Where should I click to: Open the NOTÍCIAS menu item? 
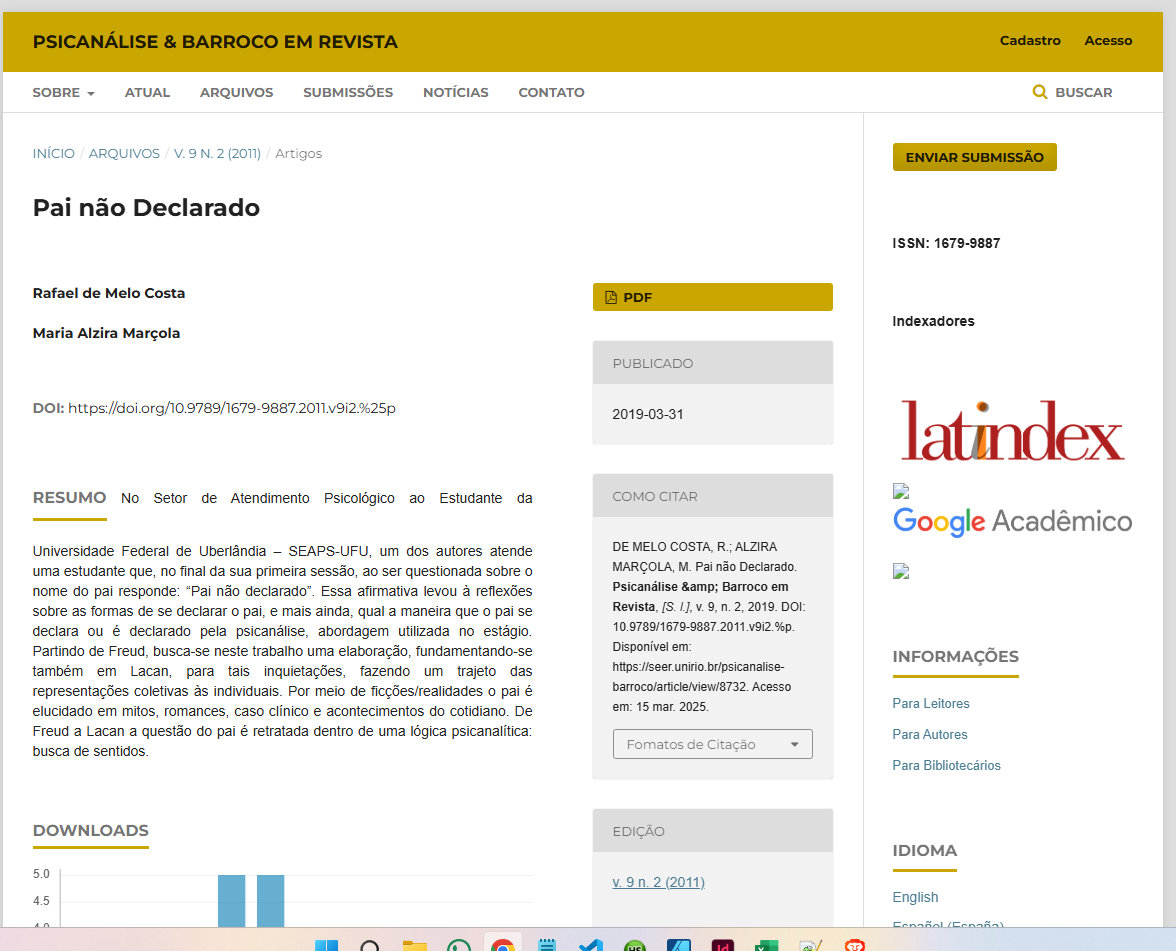point(455,92)
